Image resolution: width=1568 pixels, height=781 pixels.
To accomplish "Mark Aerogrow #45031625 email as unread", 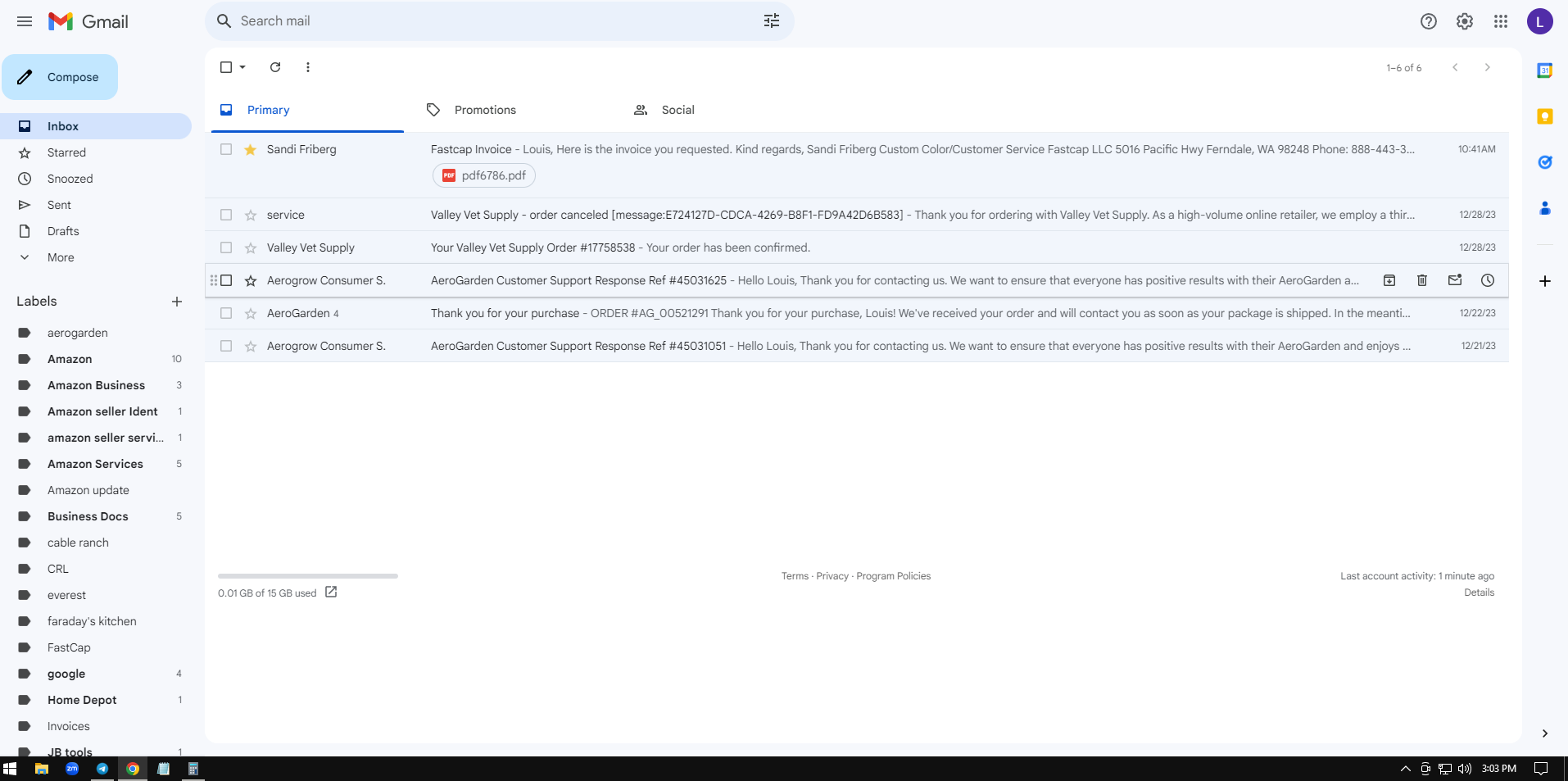I will pos(1455,280).
